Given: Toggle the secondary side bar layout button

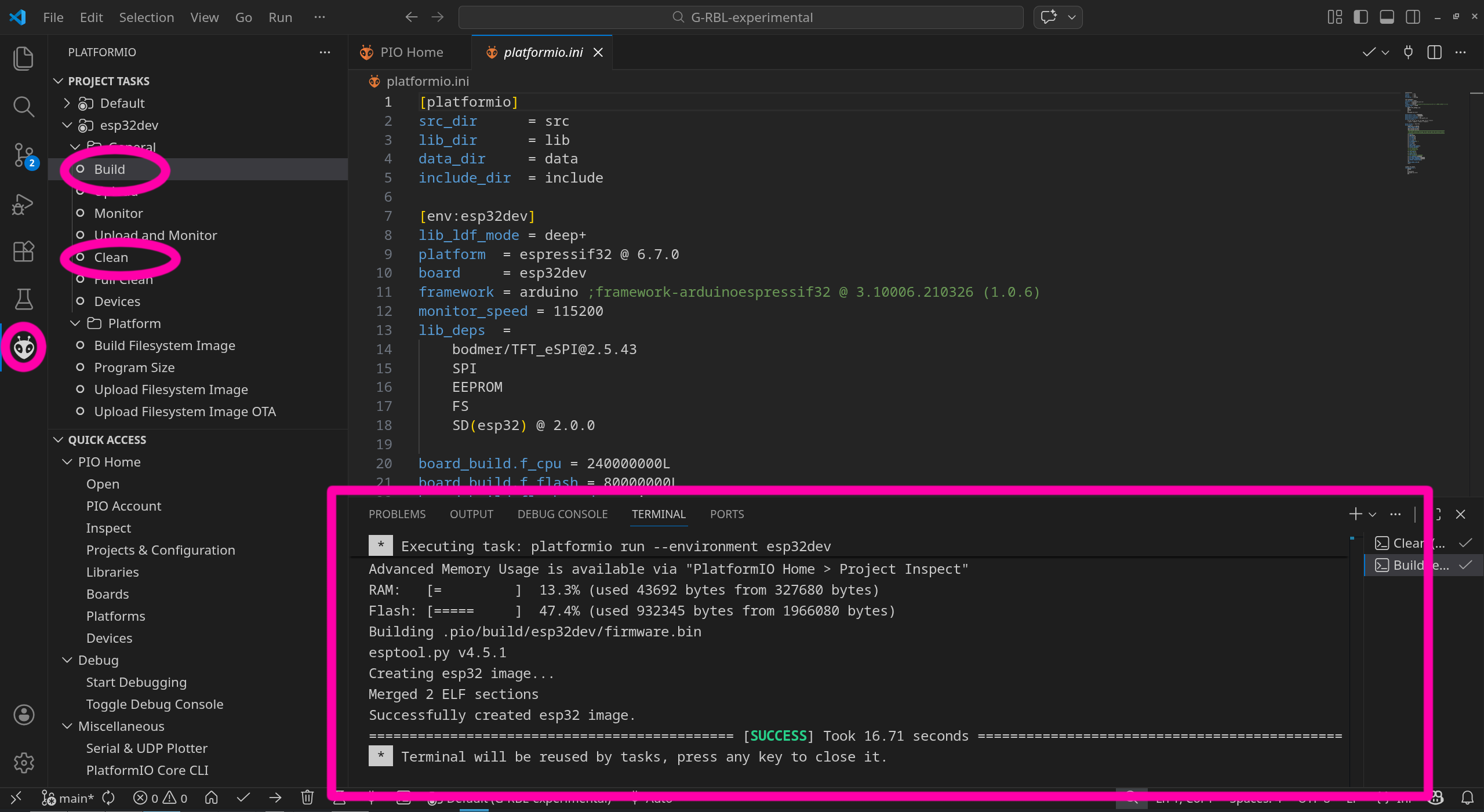Looking at the screenshot, I should [x=1413, y=17].
